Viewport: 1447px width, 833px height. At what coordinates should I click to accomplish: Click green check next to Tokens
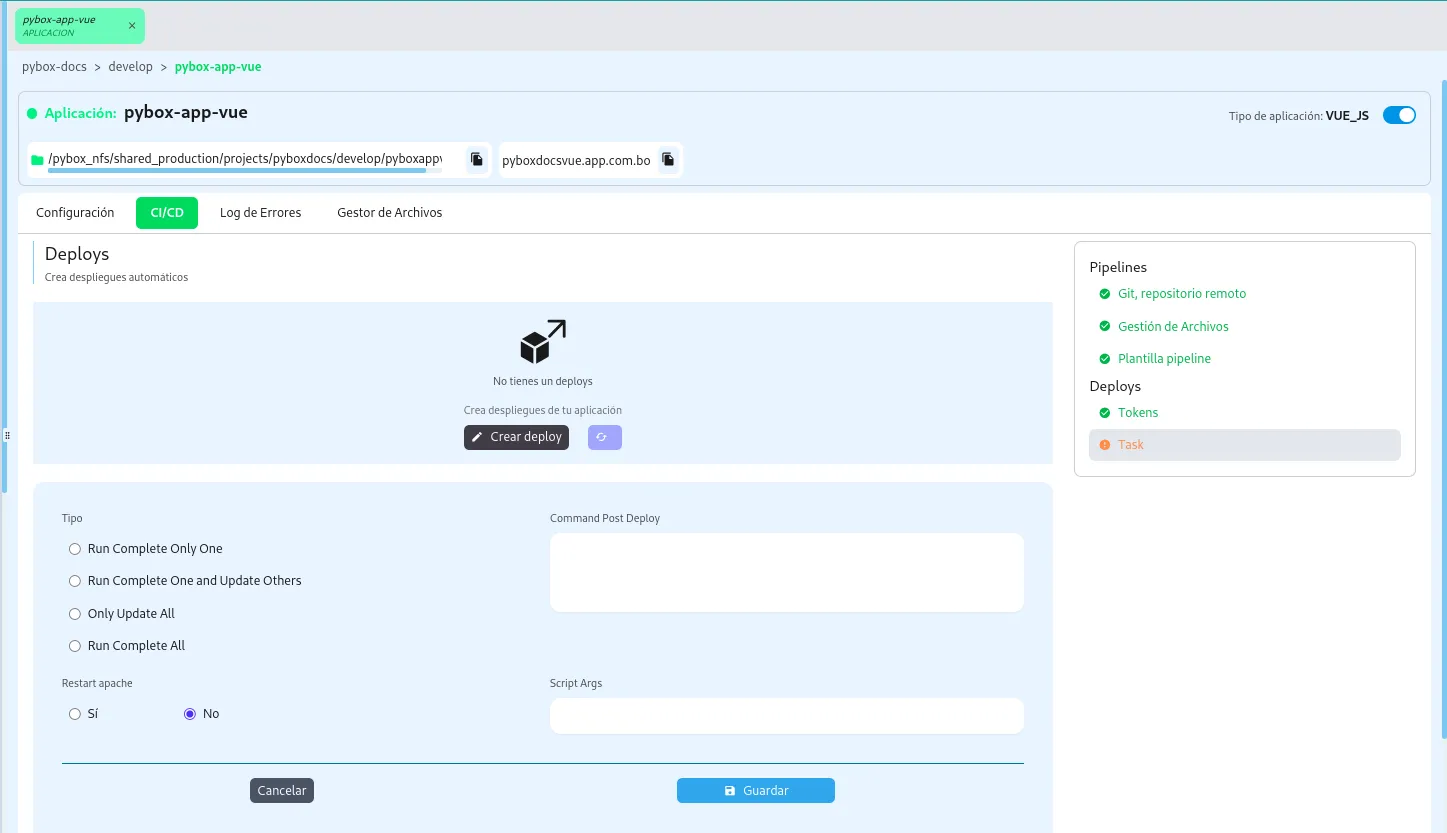click(1105, 412)
